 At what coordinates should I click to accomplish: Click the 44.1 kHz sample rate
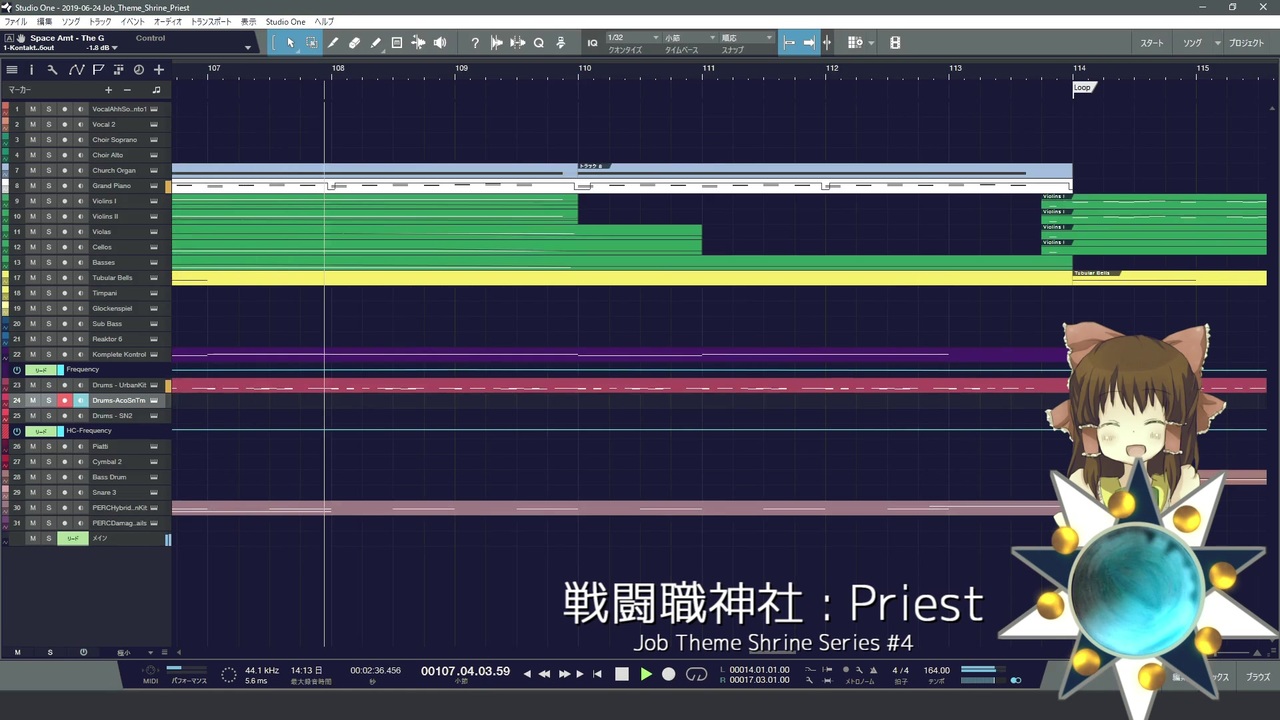261,670
